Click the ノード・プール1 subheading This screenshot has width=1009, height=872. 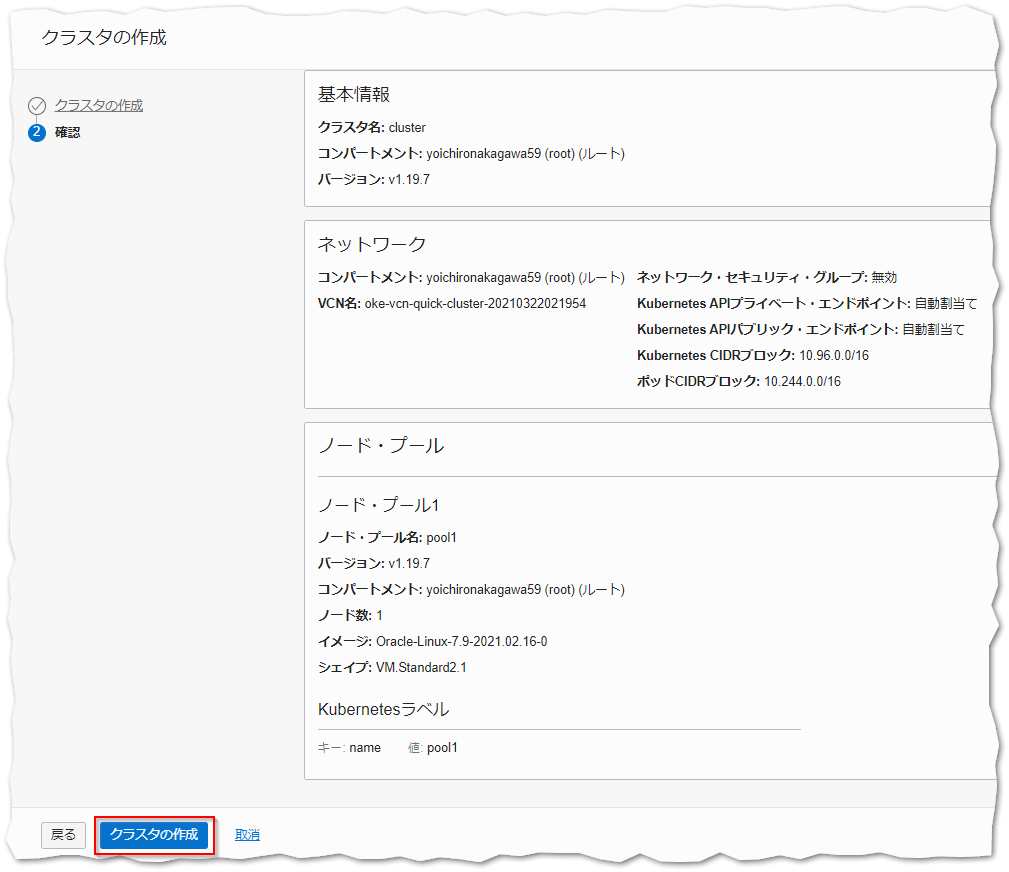point(378,505)
